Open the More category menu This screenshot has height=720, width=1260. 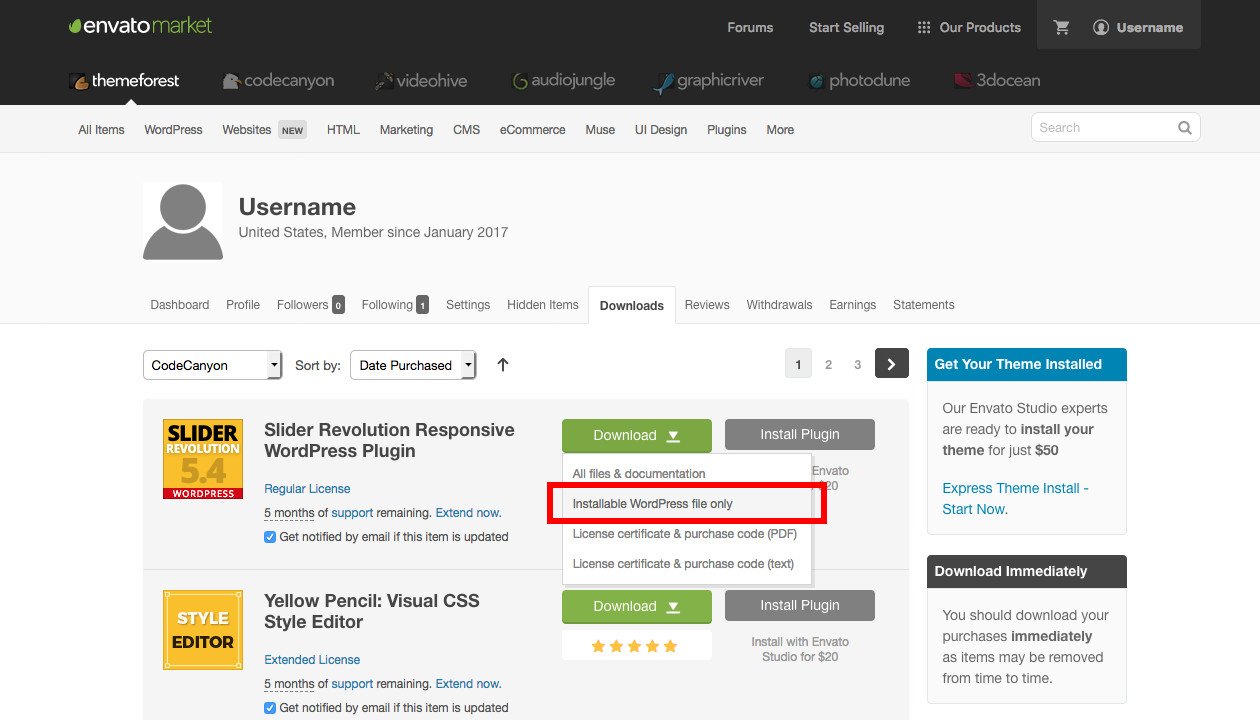(780, 130)
